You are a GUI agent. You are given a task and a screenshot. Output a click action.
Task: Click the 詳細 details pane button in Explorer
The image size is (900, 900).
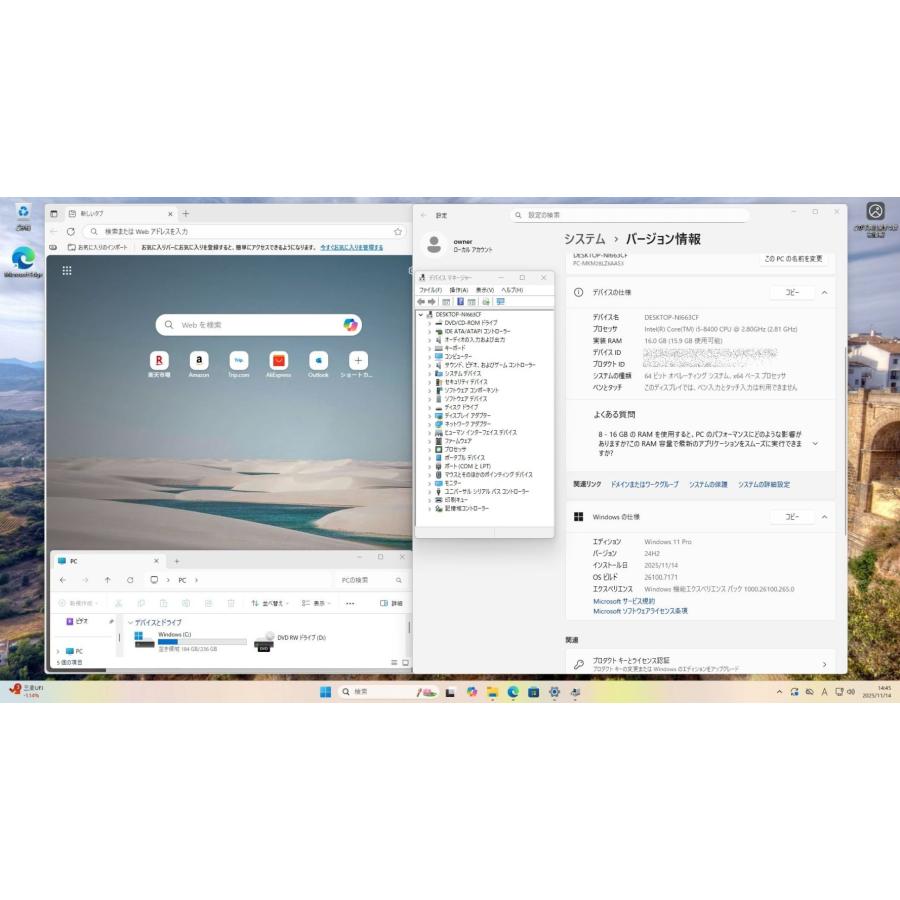391,603
